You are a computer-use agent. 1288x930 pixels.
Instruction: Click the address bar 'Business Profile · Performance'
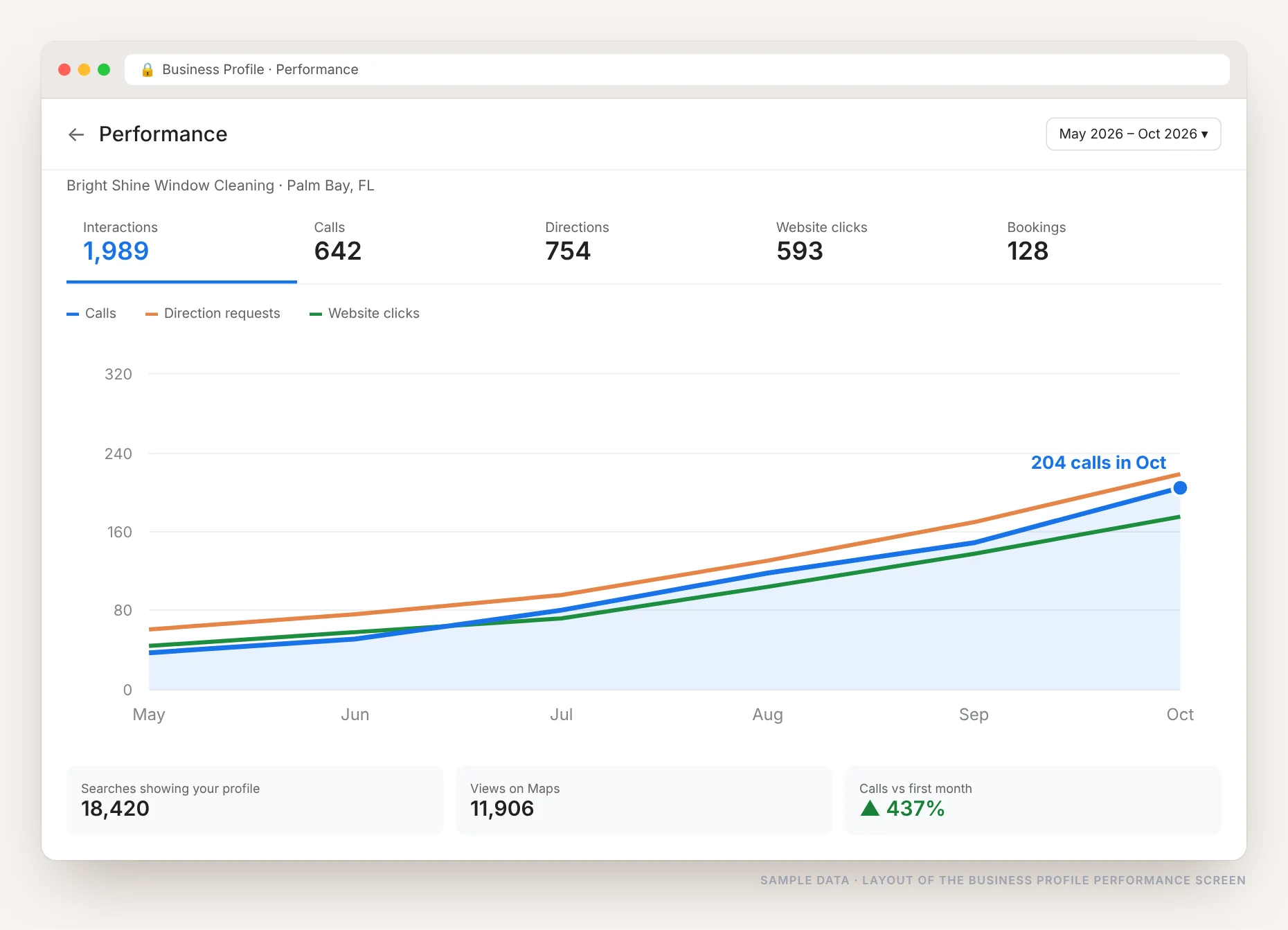pyautogui.click(x=677, y=69)
